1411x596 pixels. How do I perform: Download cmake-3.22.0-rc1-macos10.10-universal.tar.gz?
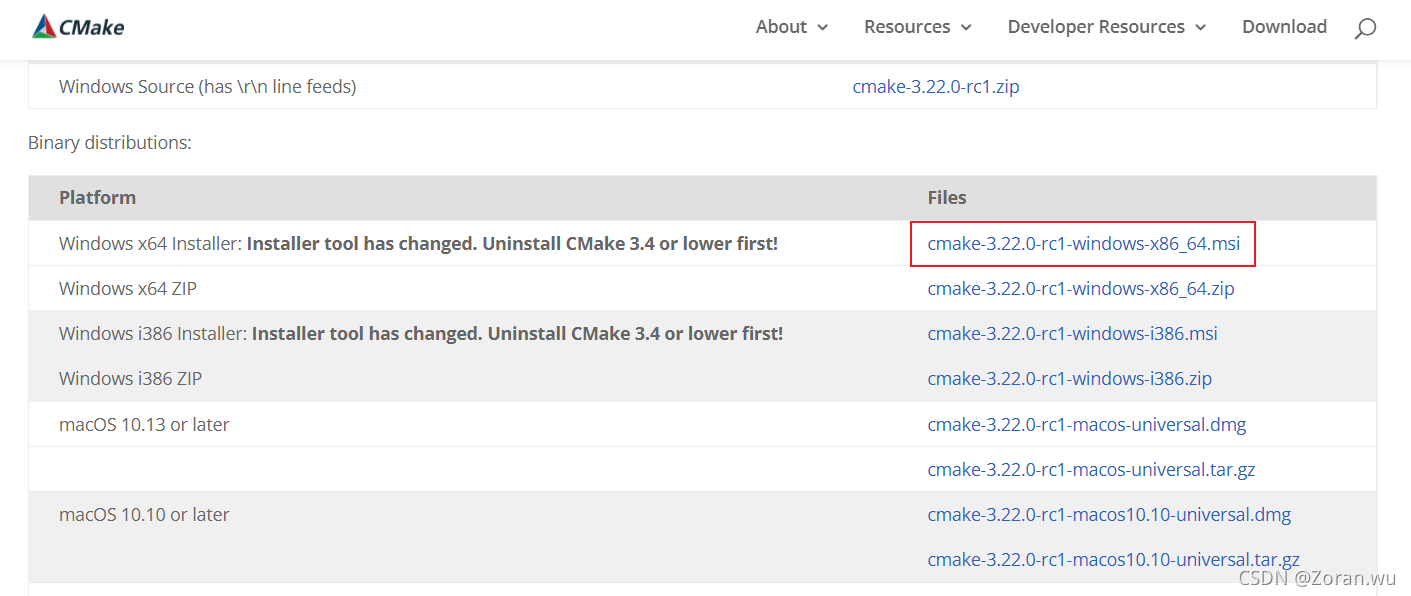point(1114,560)
